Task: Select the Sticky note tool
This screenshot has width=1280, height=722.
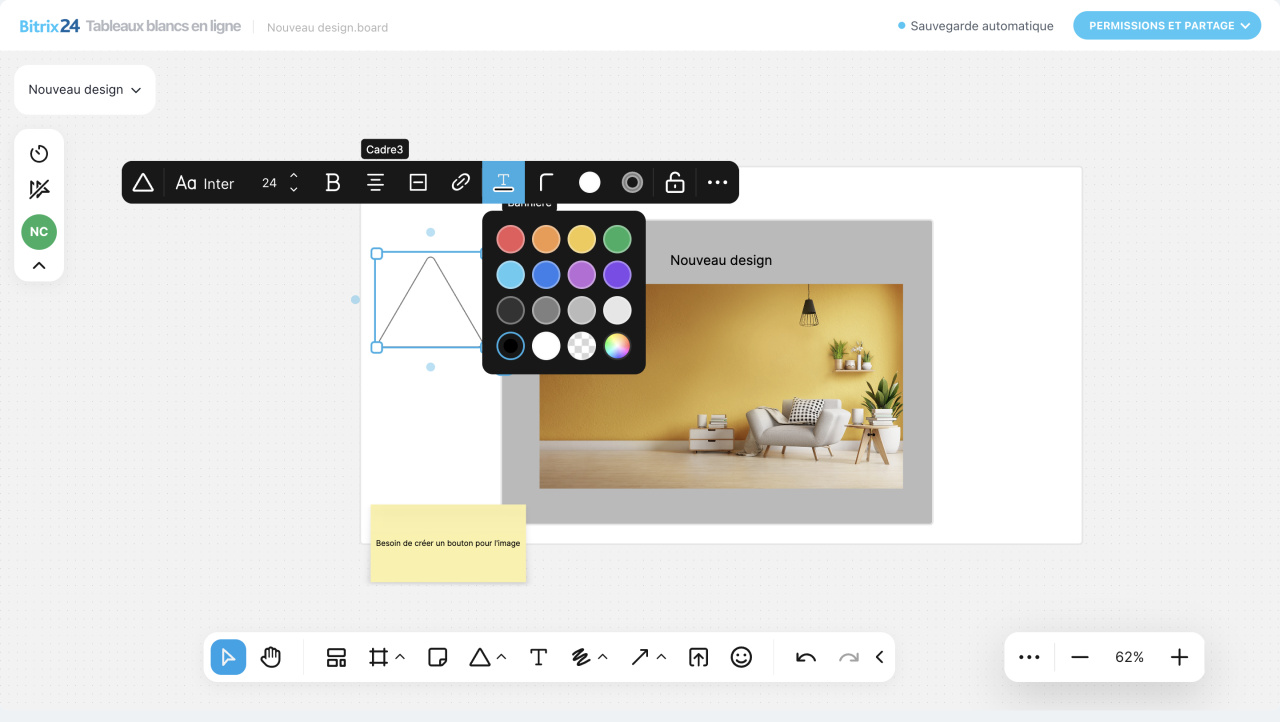Action: tap(437, 657)
